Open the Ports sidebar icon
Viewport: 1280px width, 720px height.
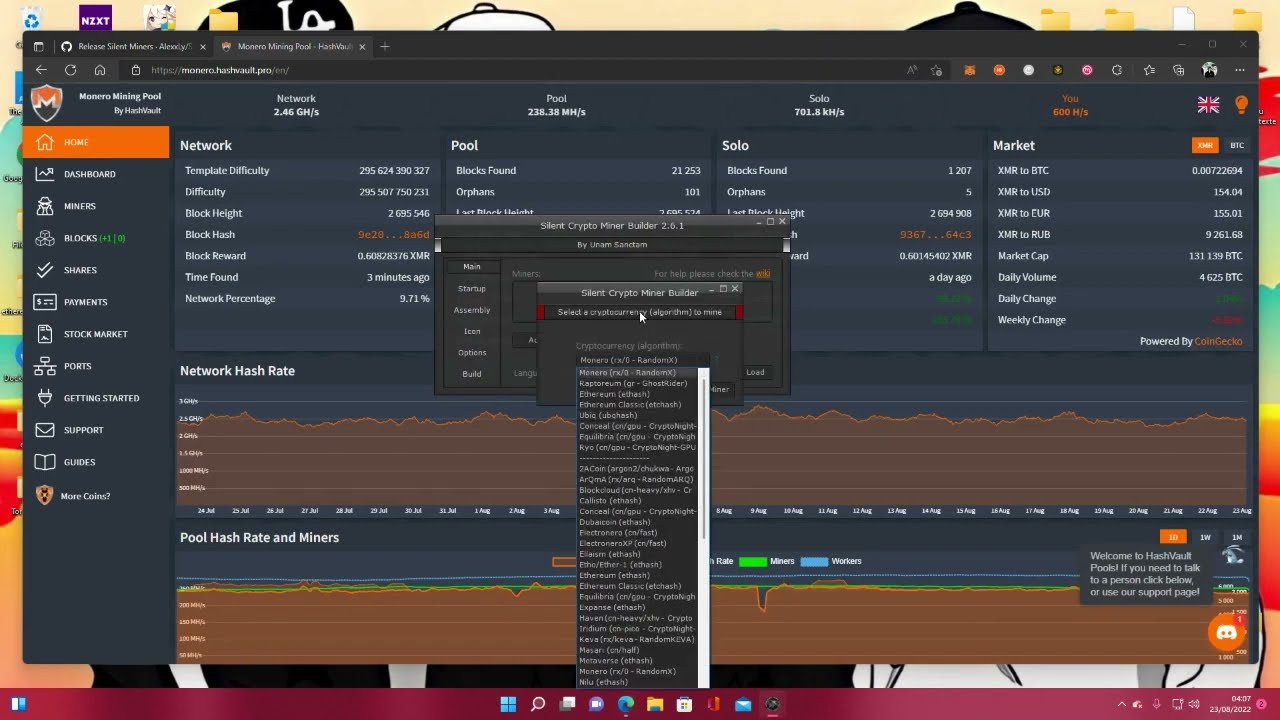(44, 366)
